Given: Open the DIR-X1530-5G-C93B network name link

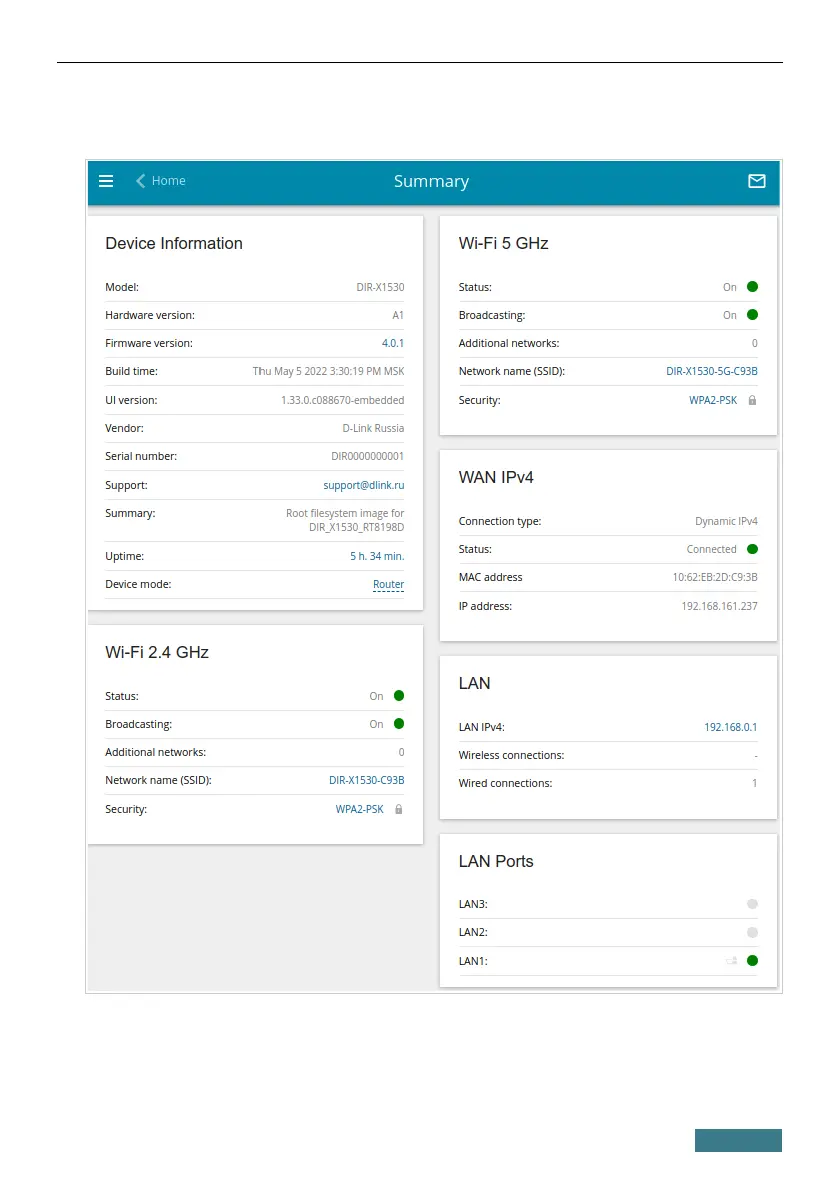Looking at the screenshot, I should pos(712,371).
